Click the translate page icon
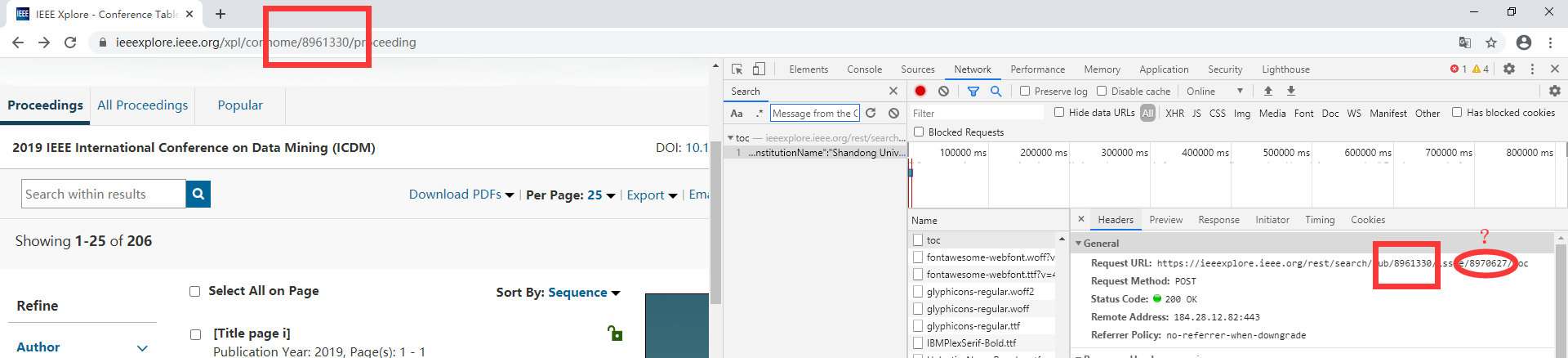This screenshot has width=1568, height=358. pyautogui.click(x=1465, y=43)
